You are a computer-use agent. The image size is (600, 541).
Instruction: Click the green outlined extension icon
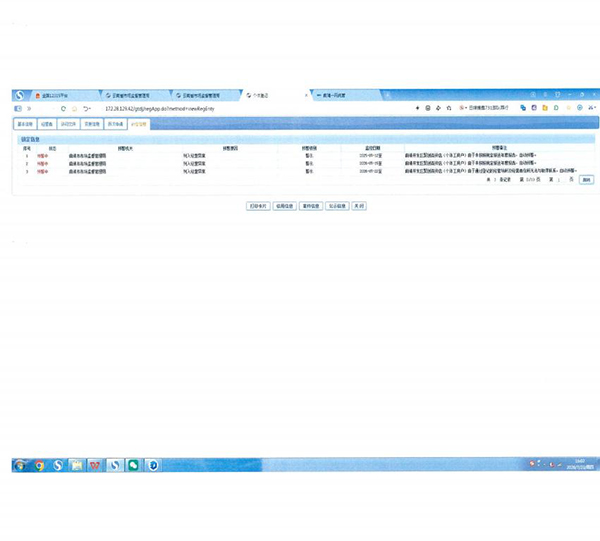click(556, 108)
